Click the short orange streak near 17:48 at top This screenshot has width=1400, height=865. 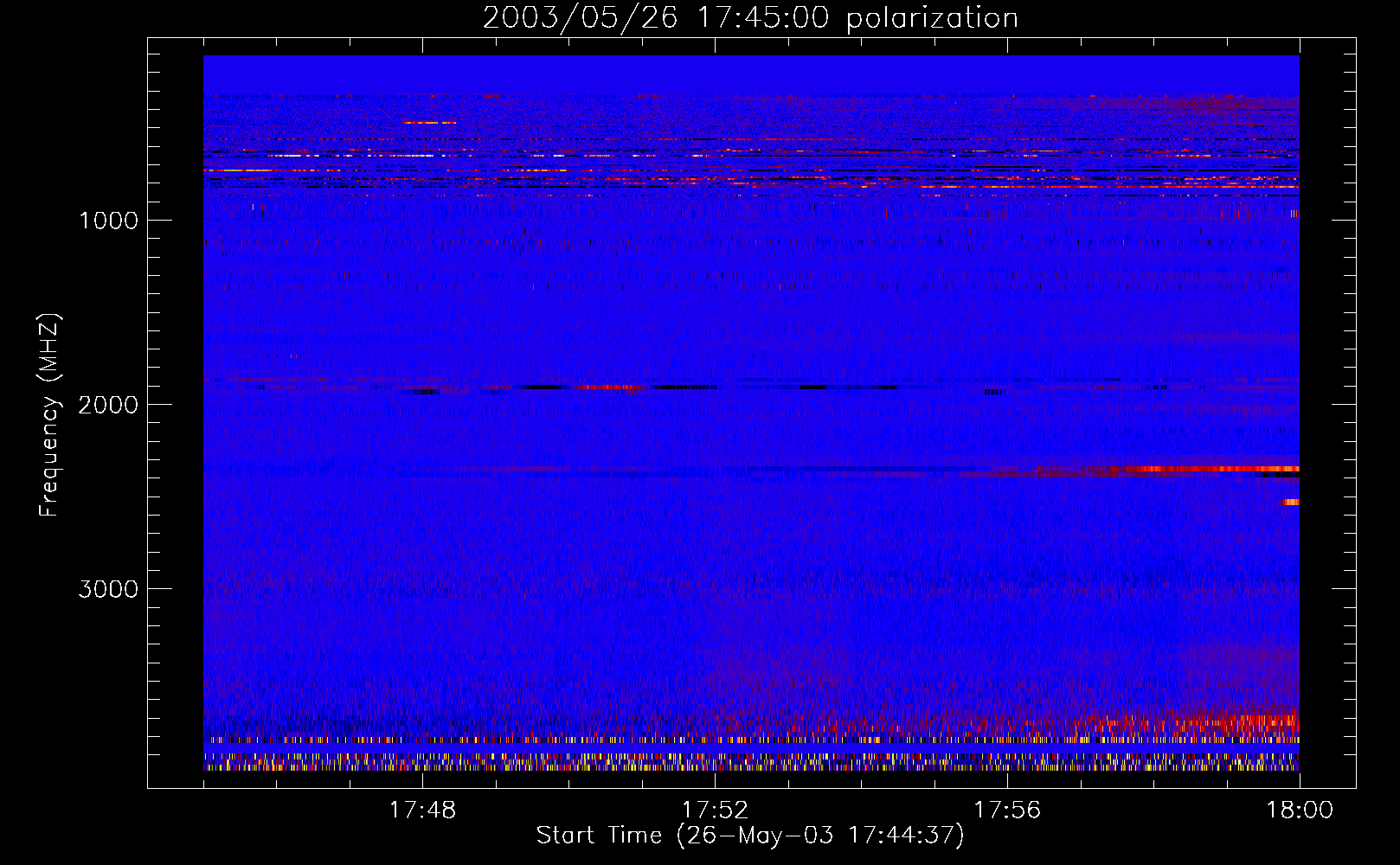[x=429, y=123]
